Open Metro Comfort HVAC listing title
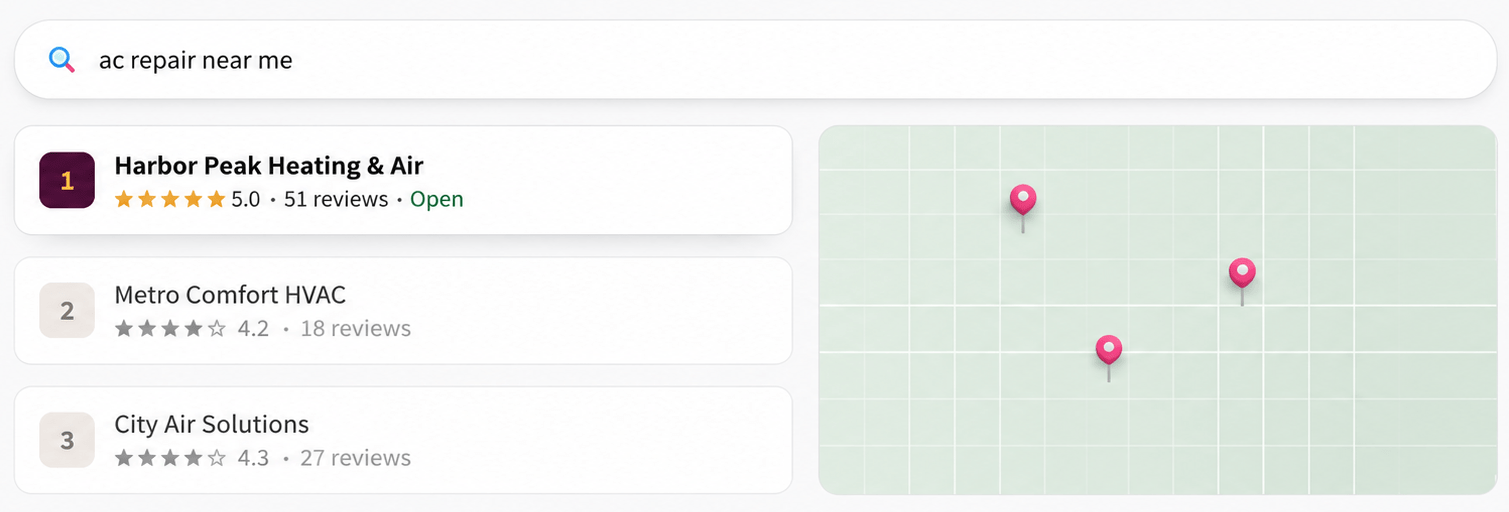This screenshot has height=512, width=1509. coord(230,295)
